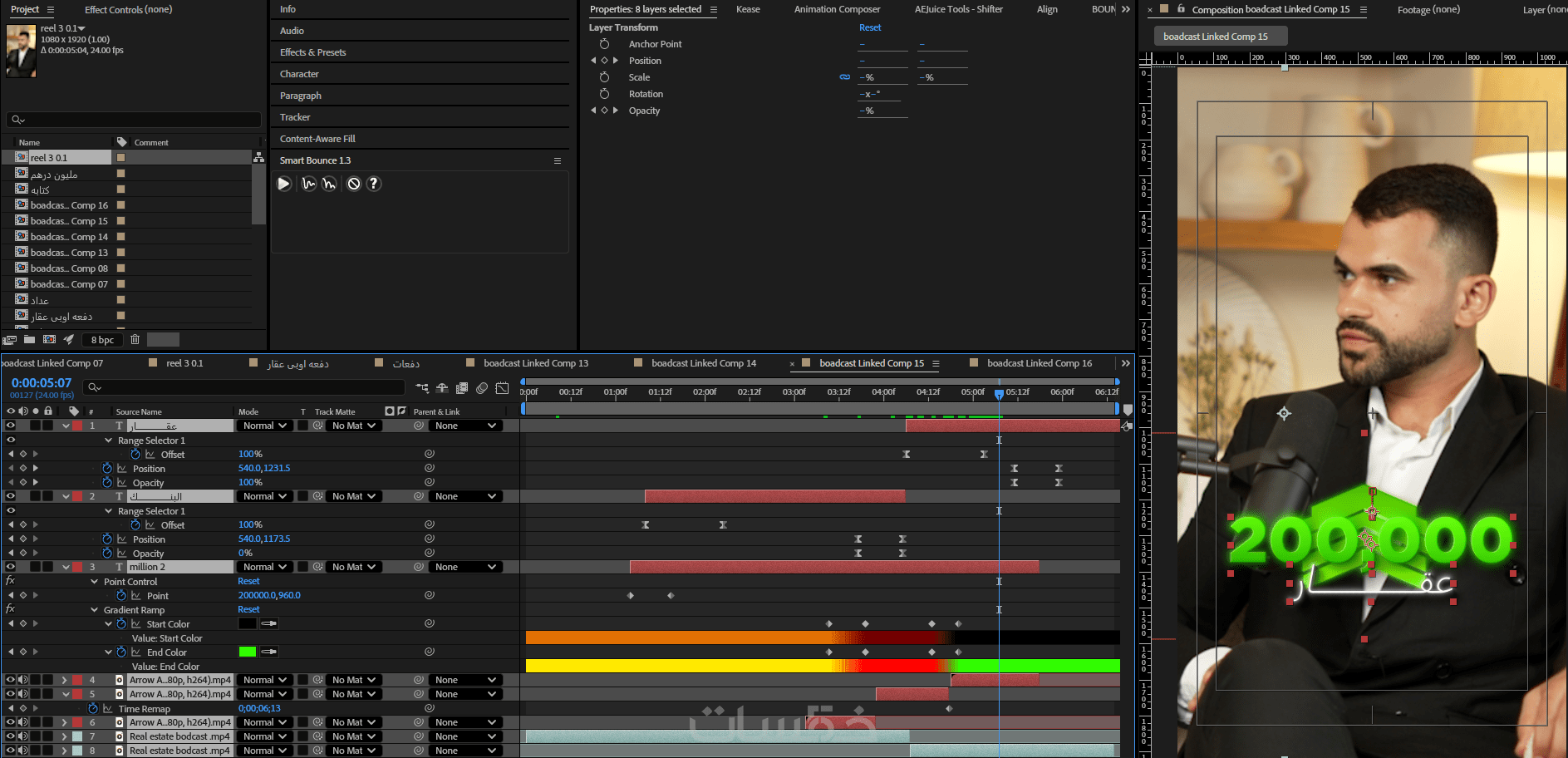
Task: Click the Smart Bounce disable (circle-slash) icon
Action: pyautogui.click(x=354, y=184)
